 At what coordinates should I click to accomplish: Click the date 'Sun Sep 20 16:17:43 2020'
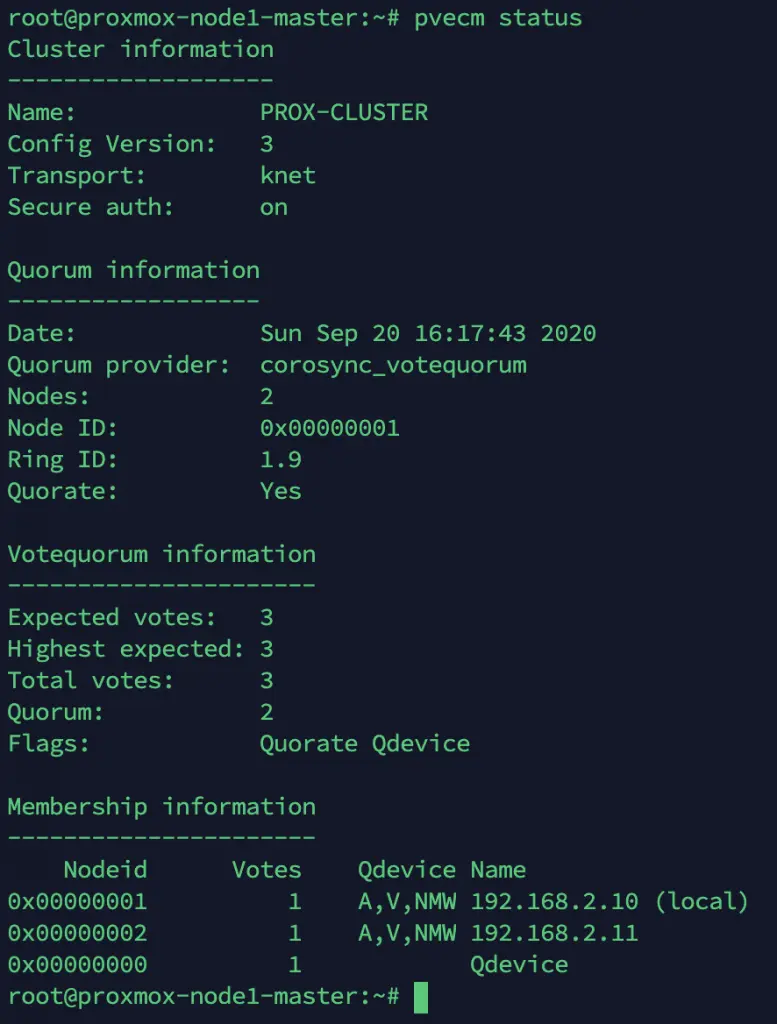pos(428,333)
